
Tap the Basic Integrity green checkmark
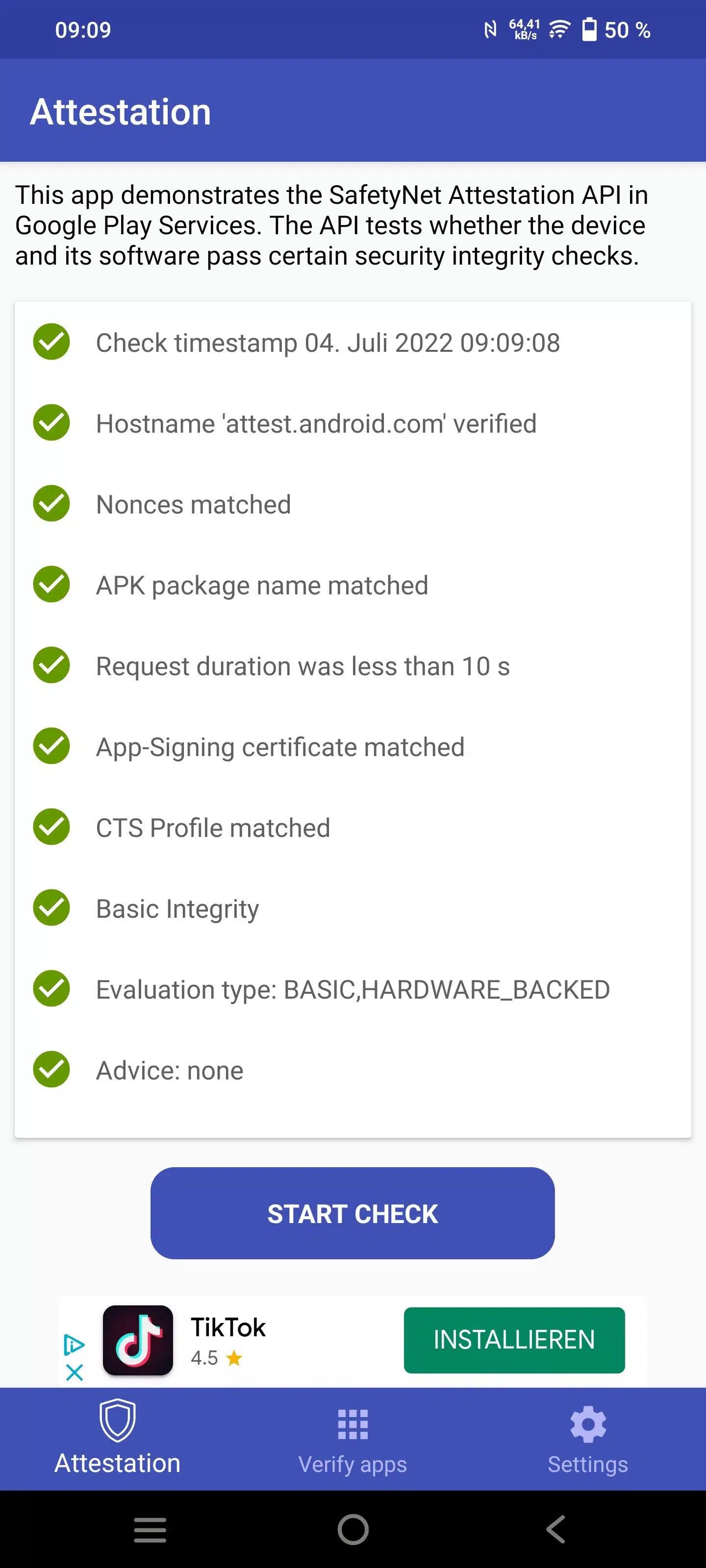[52, 908]
